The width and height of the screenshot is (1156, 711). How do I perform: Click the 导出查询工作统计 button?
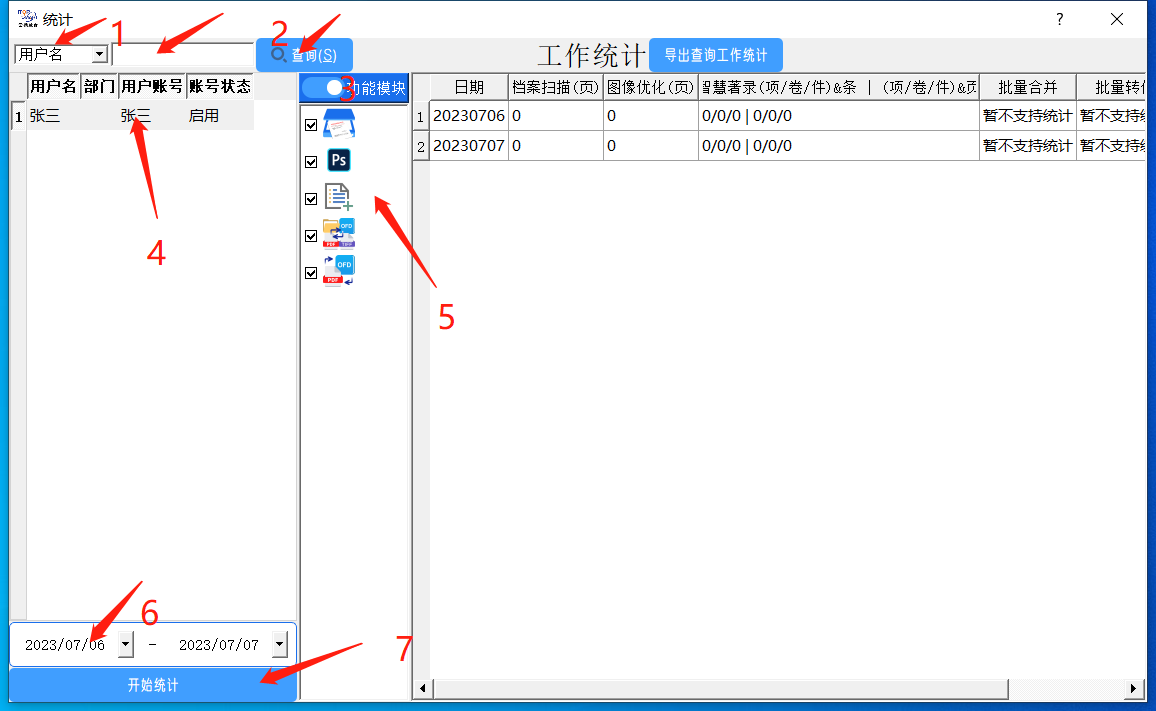(715, 55)
